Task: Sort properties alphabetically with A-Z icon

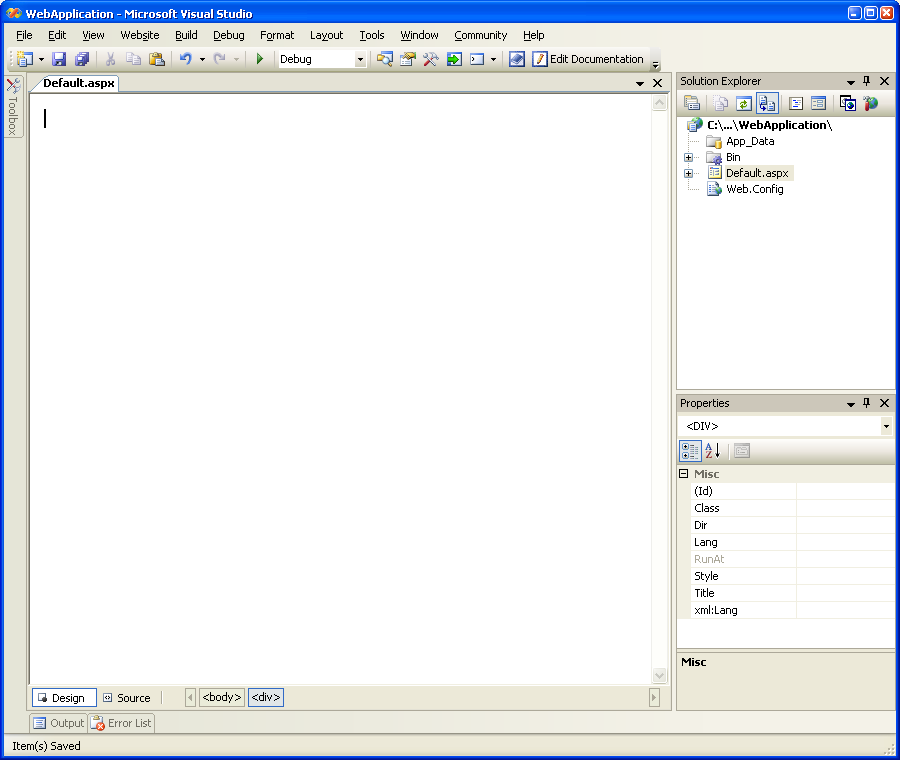Action: [712, 451]
